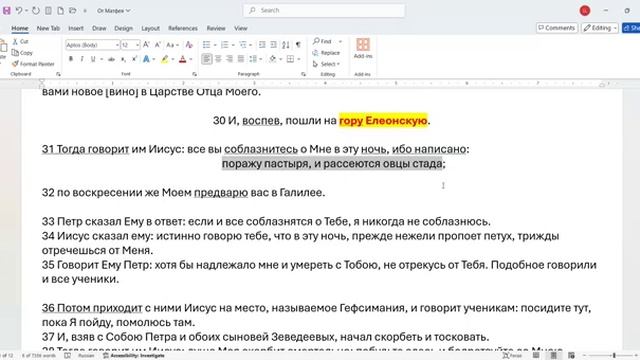Switch to Web Layout view in status bar
Screen dimensions: 640x360
(571, 356)
